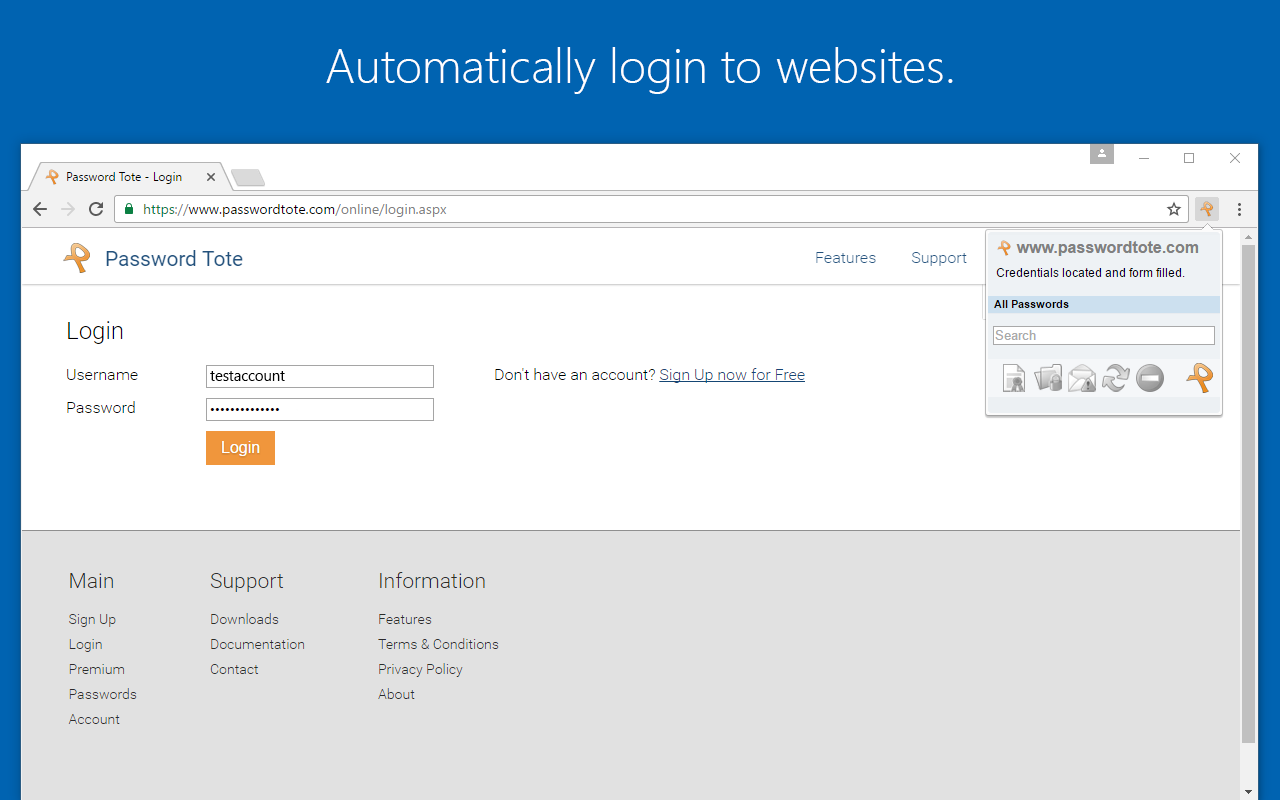Open the Features footer link

click(405, 619)
